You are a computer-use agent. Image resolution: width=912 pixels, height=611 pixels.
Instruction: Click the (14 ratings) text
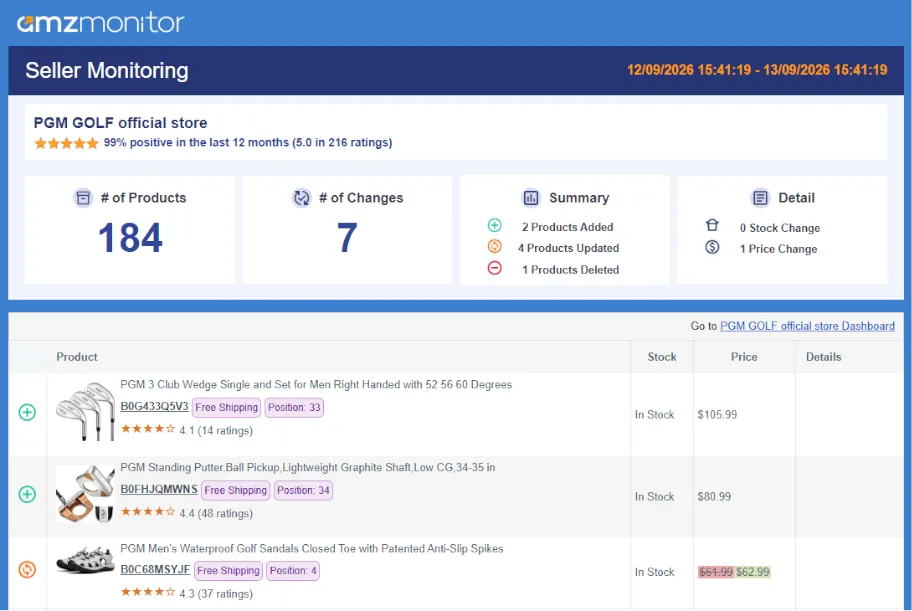tap(225, 431)
